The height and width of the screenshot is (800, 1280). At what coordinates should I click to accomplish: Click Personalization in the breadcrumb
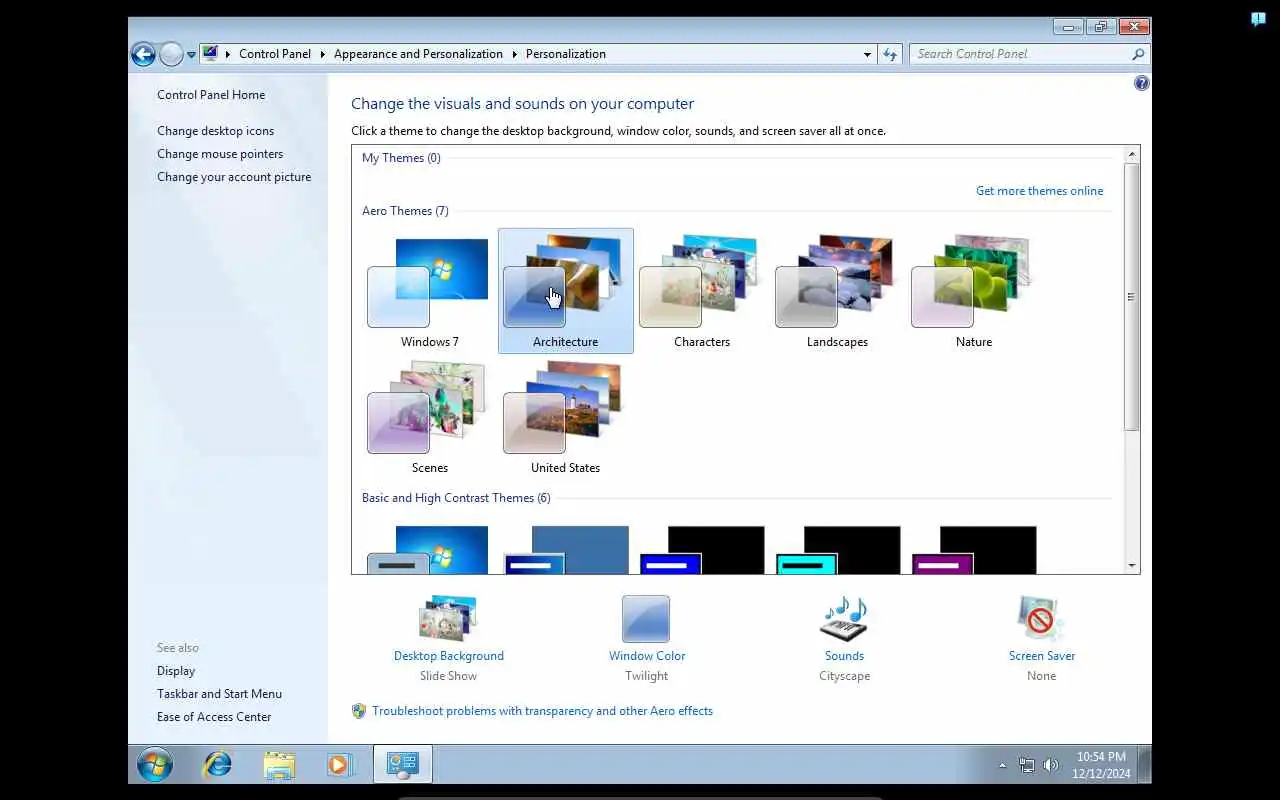[566, 54]
